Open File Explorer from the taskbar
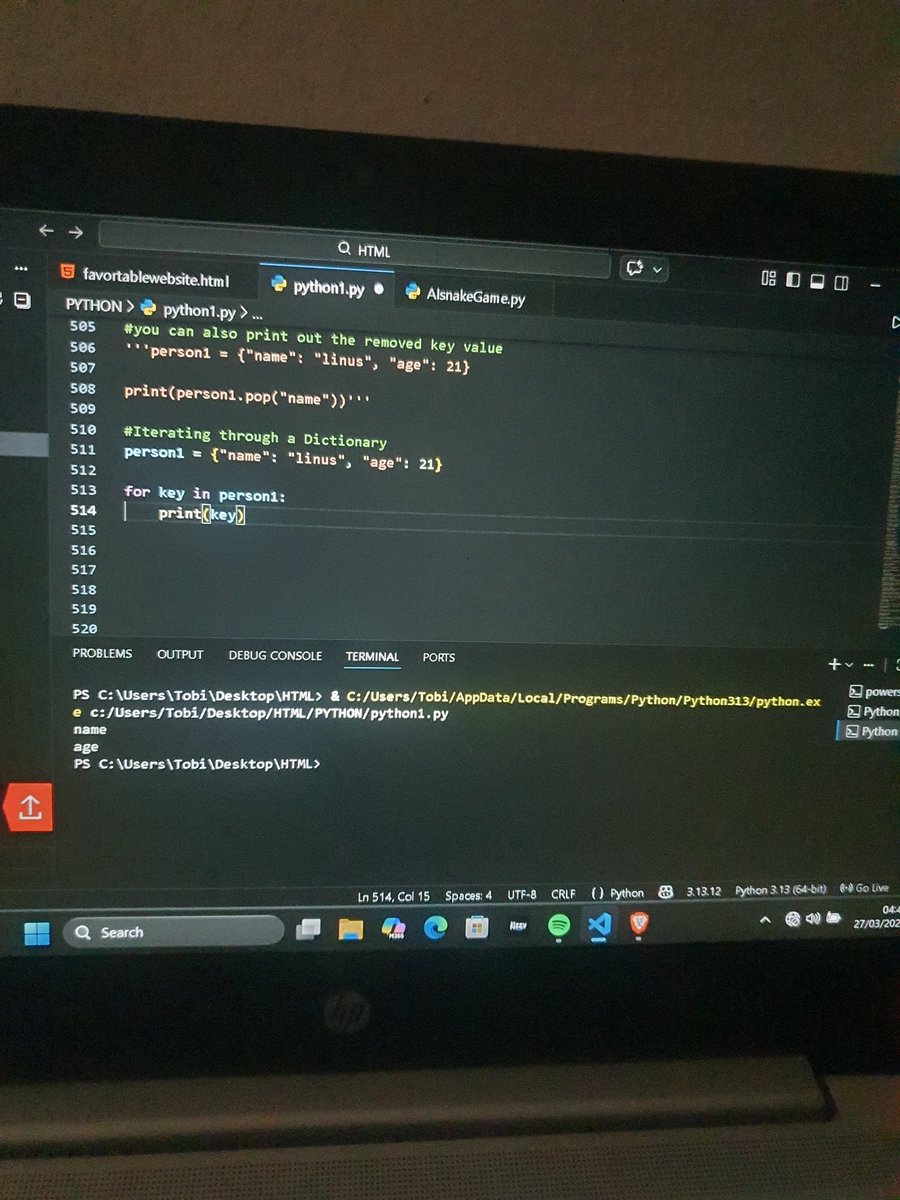900x1200 pixels. (x=350, y=930)
